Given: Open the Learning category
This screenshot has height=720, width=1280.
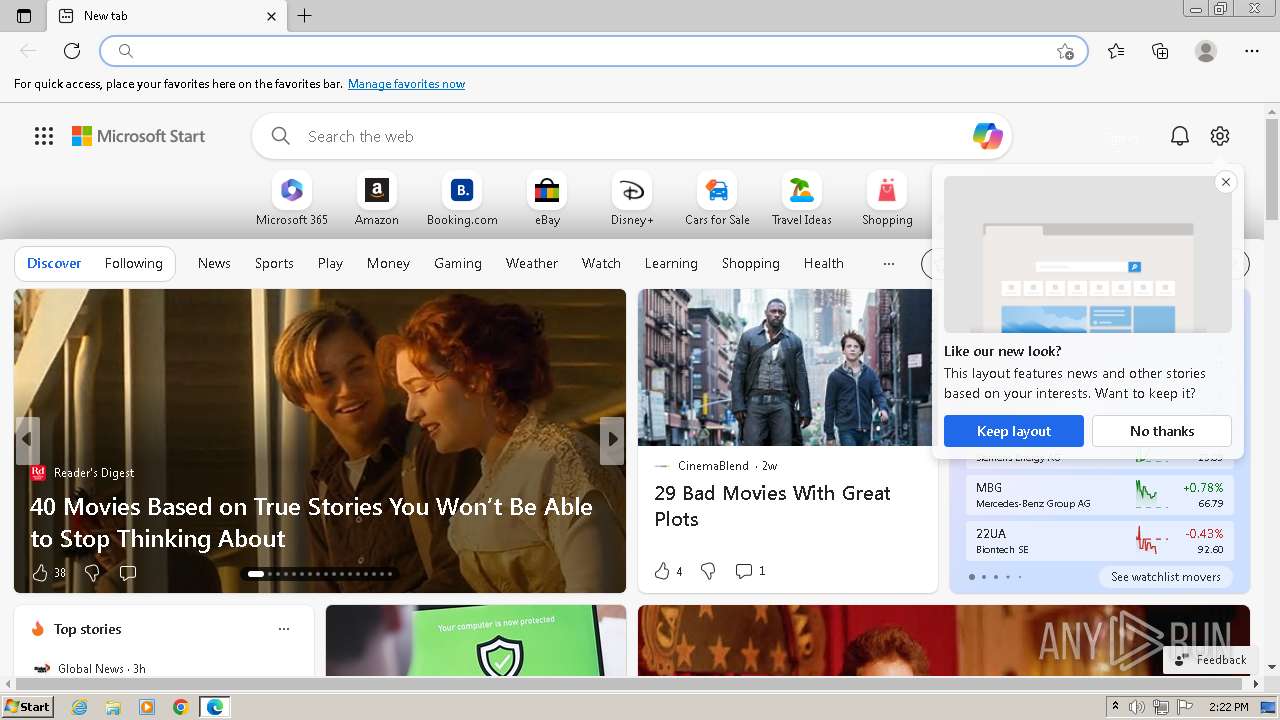Looking at the screenshot, I should click(x=671, y=263).
